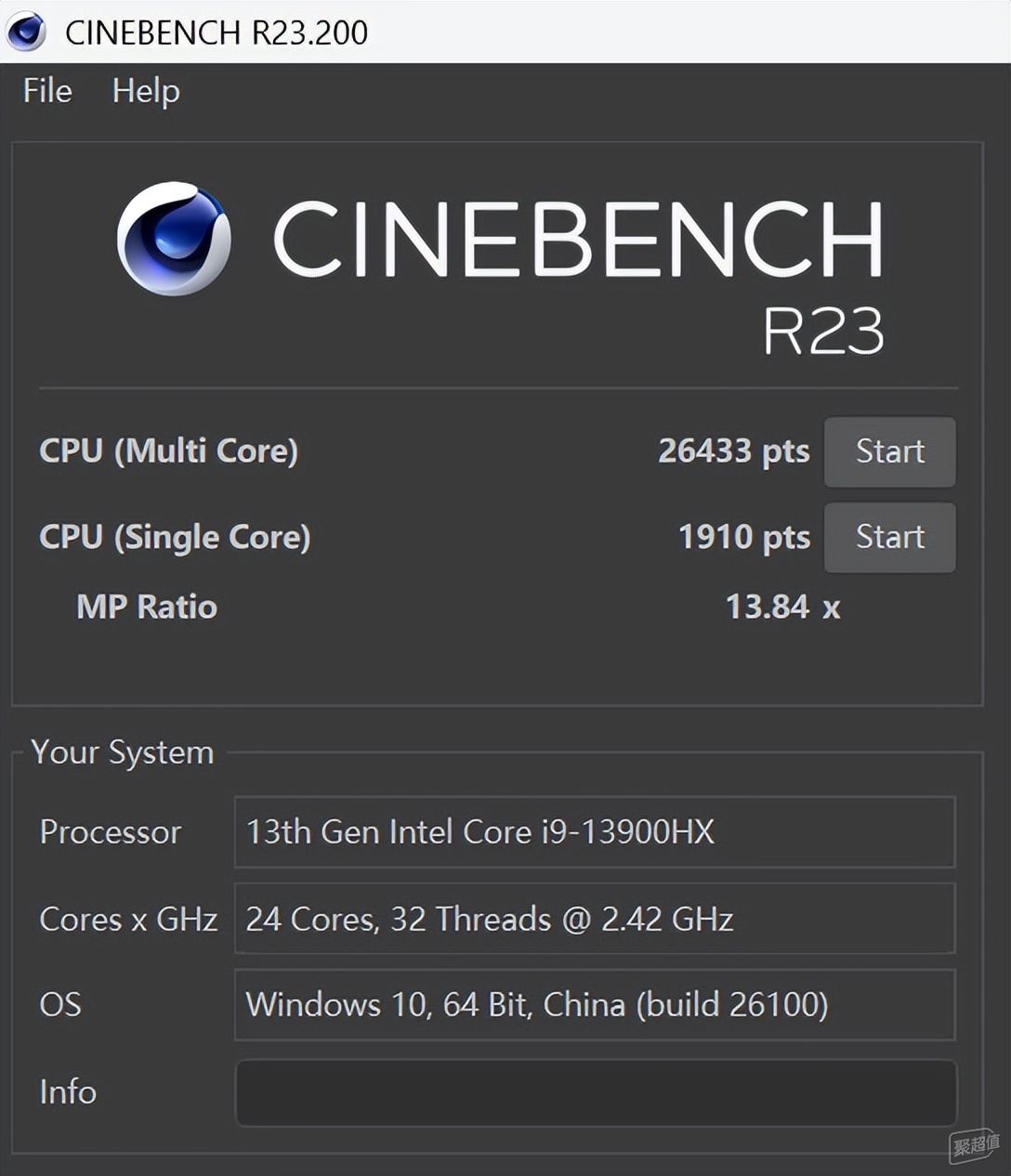The height and width of the screenshot is (1176, 1011).
Task: Select the OS field showing Windows 10
Action: click(x=596, y=1005)
